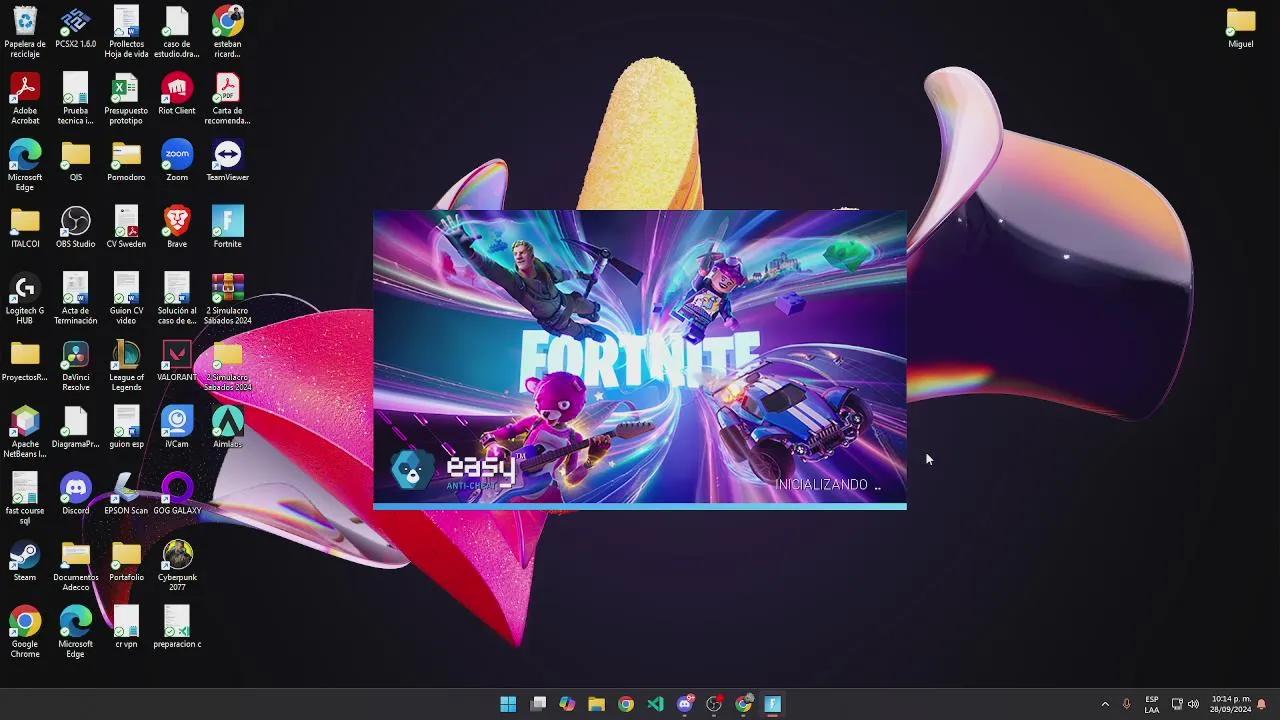Open the esteban ricard Chrome profile shortcut
1280x720 pixels.
point(227,32)
